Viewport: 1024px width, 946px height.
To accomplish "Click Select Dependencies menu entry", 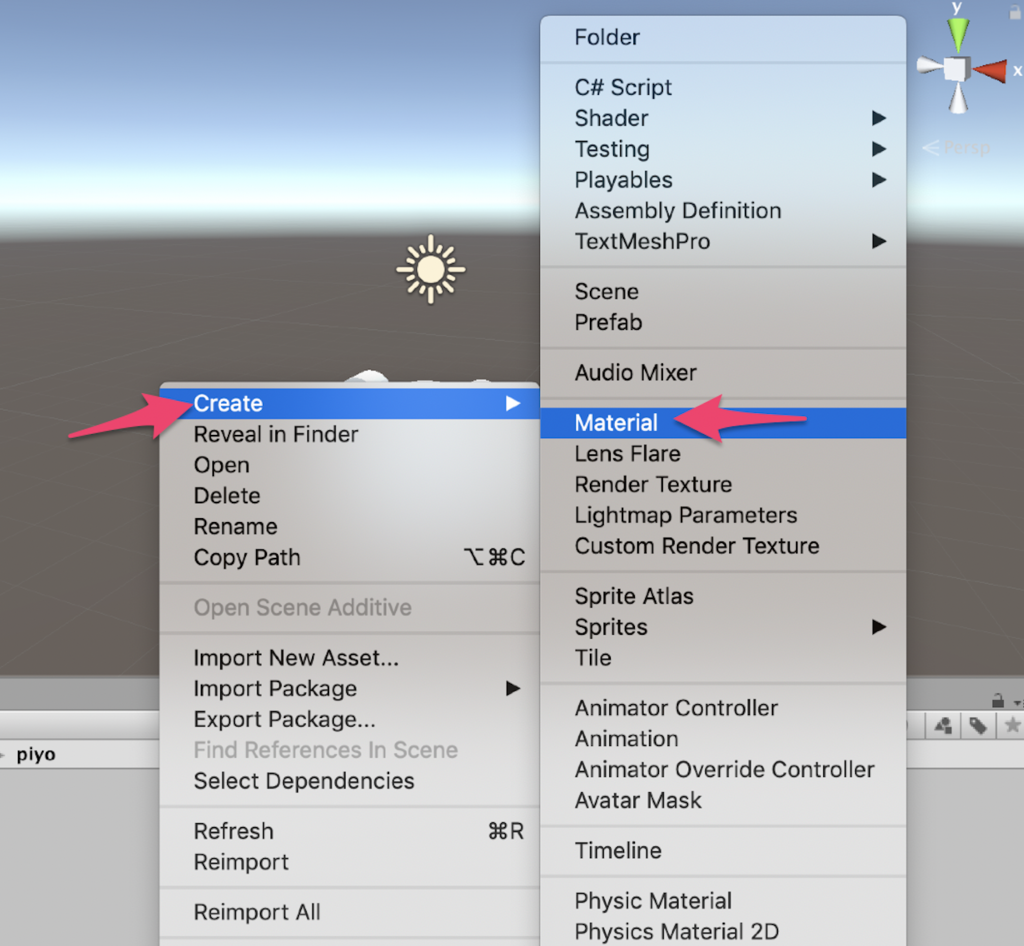I will pyautogui.click(x=349, y=781).
